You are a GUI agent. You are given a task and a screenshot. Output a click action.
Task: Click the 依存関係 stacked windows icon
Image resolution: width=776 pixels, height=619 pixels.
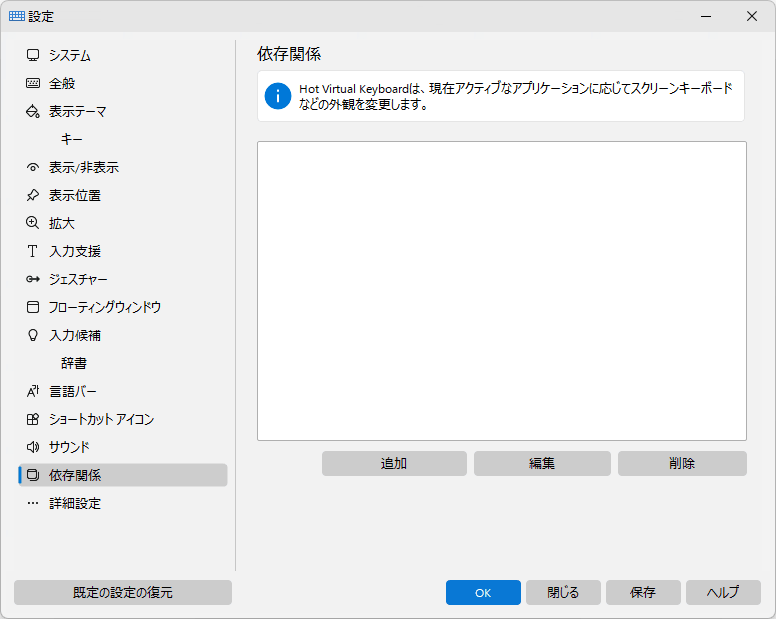click(33, 475)
